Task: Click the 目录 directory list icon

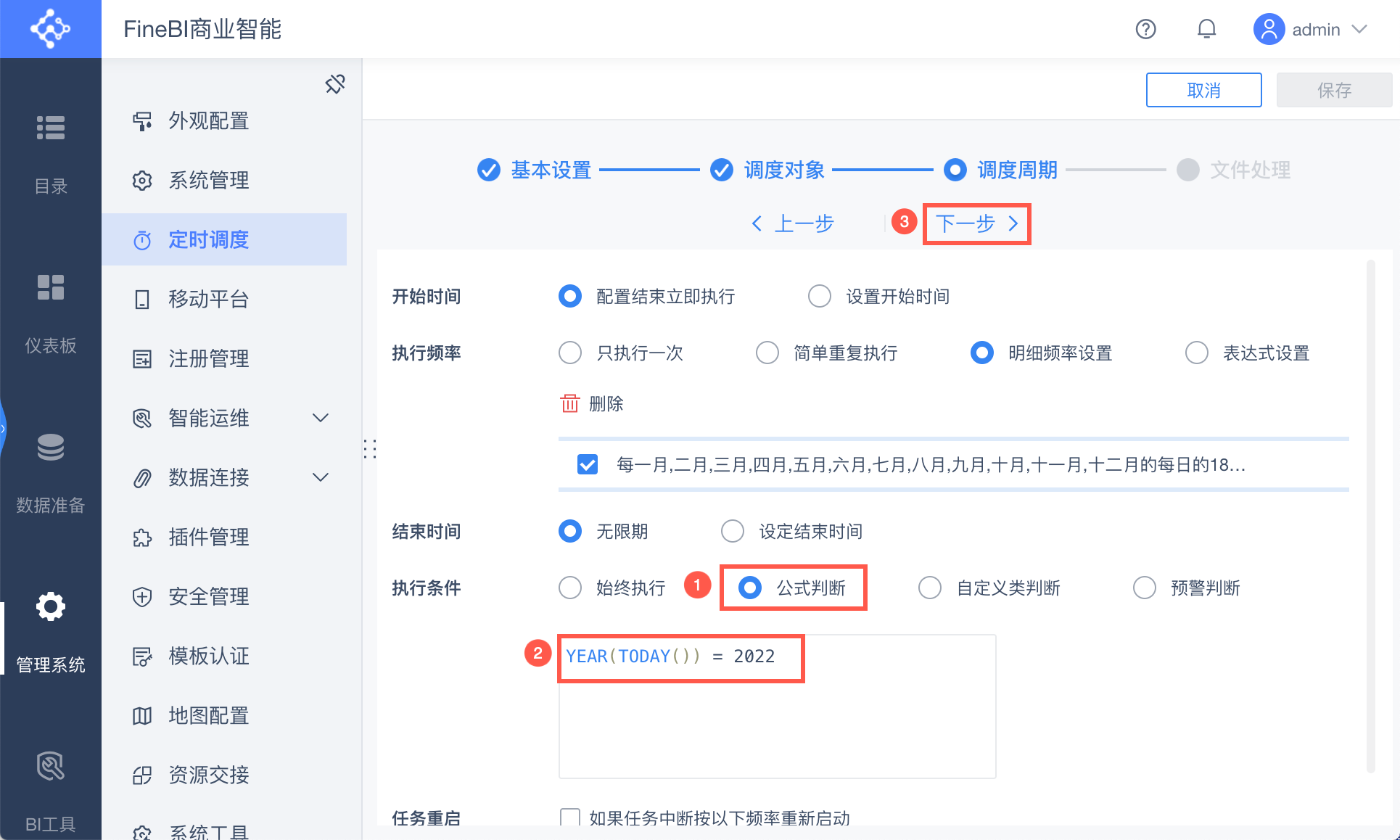Action: pos(51,128)
